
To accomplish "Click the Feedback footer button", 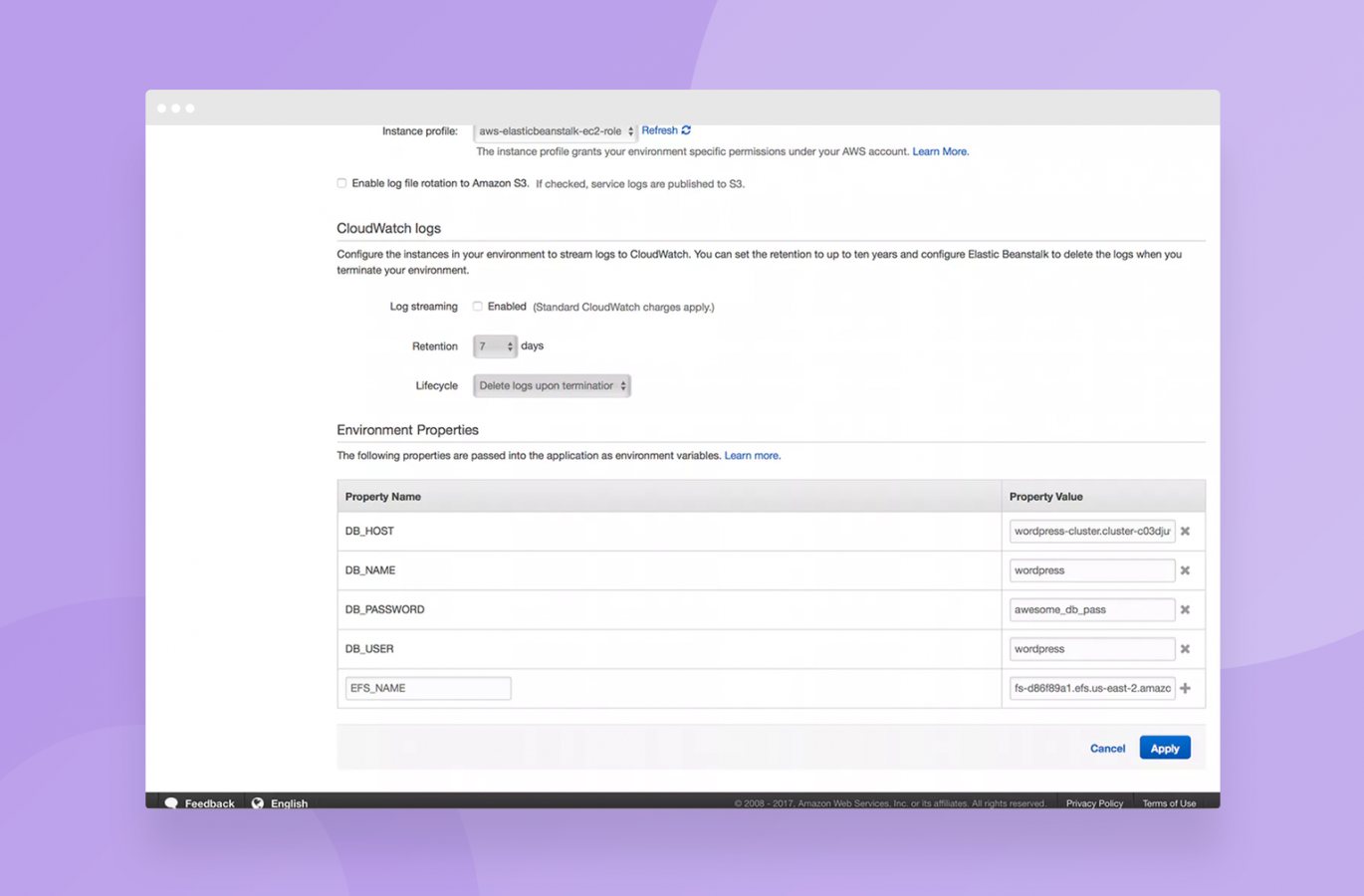I will click(199, 803).
